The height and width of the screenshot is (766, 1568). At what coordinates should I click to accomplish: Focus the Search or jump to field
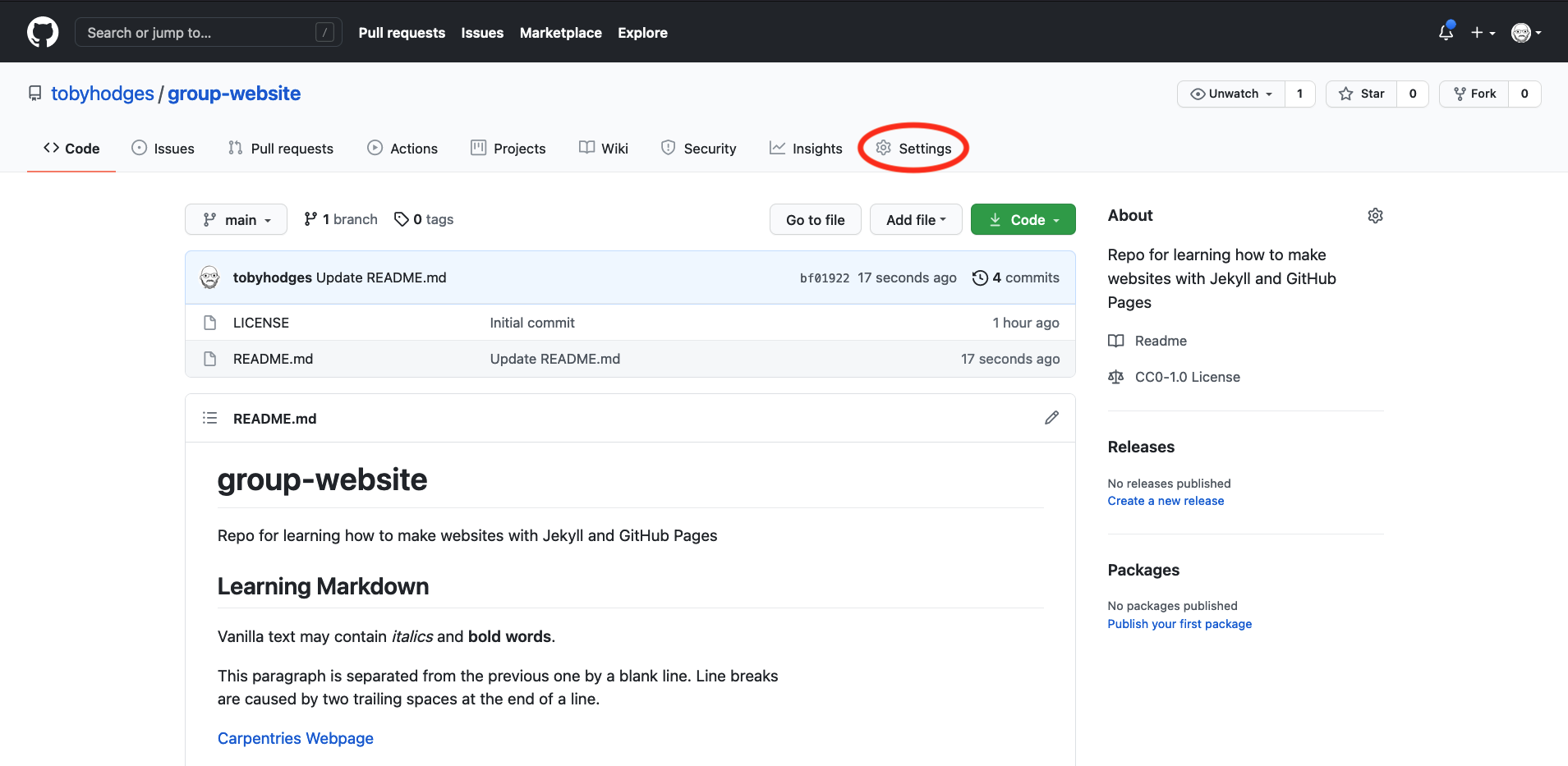click(209, 33)
